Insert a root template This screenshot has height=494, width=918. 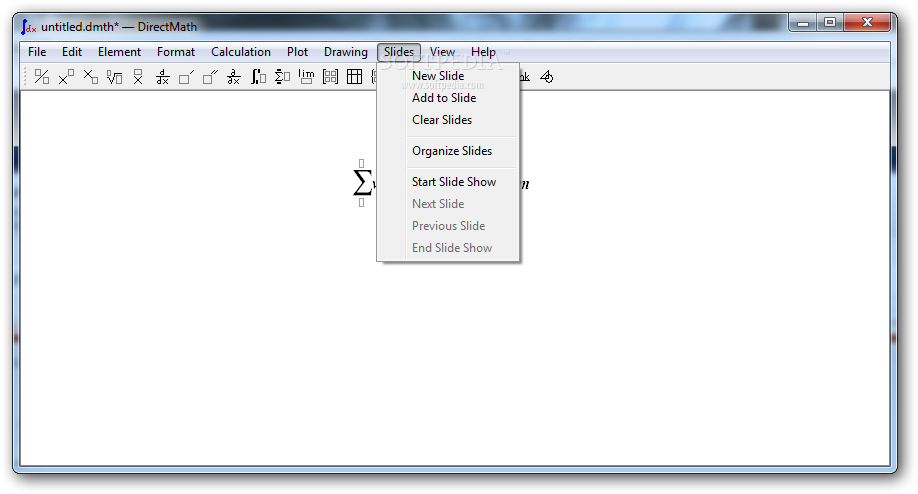pos(114,77)
